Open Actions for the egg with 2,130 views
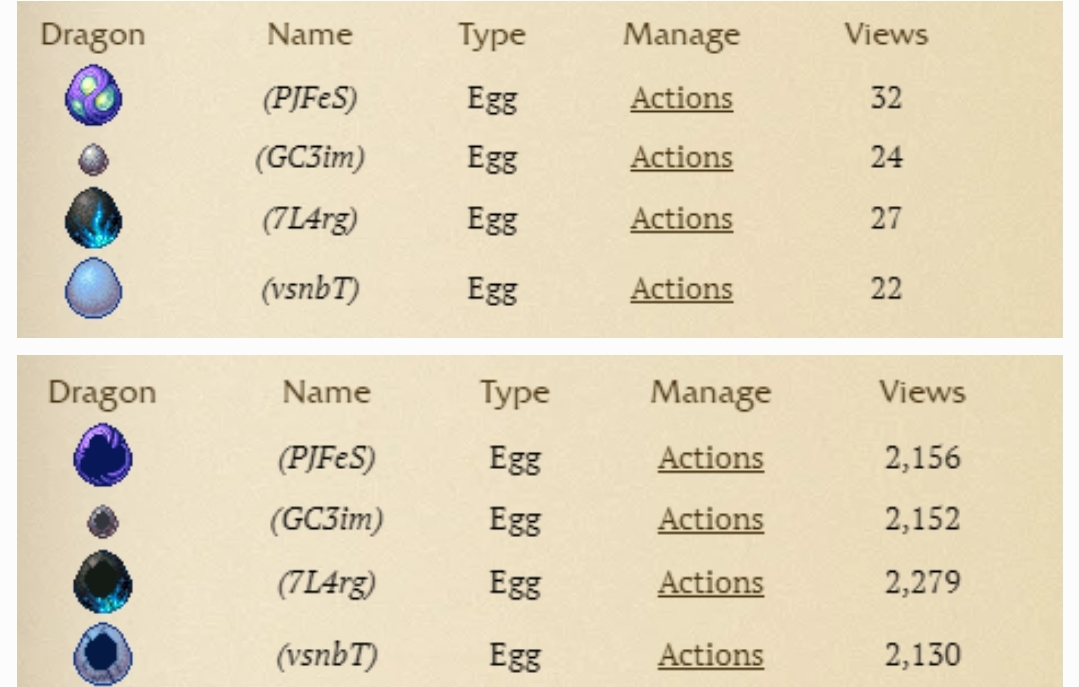The image size is (1079, 687). (710, 655)
